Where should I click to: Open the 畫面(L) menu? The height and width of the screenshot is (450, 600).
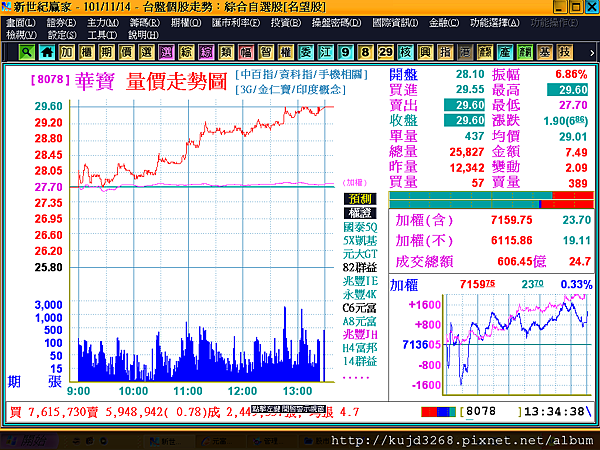(x=21, y=23)
